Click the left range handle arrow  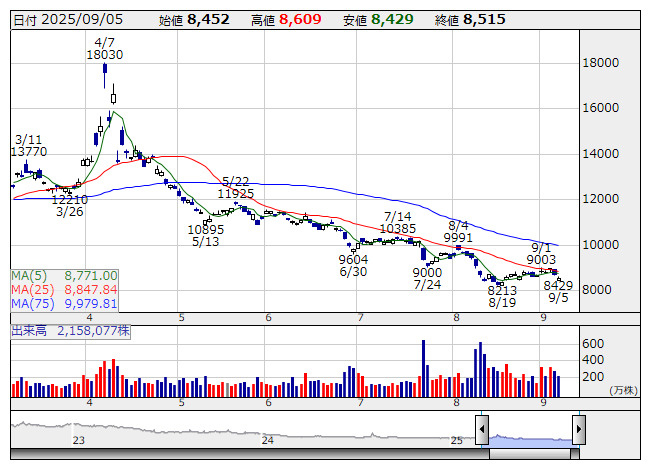[482, 429]
